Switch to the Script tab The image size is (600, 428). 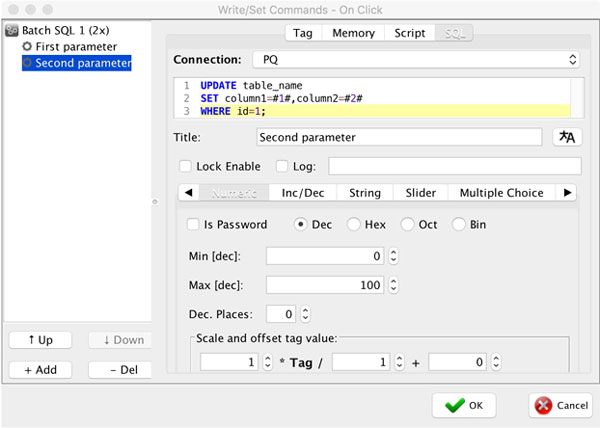[x=409, y=33]
